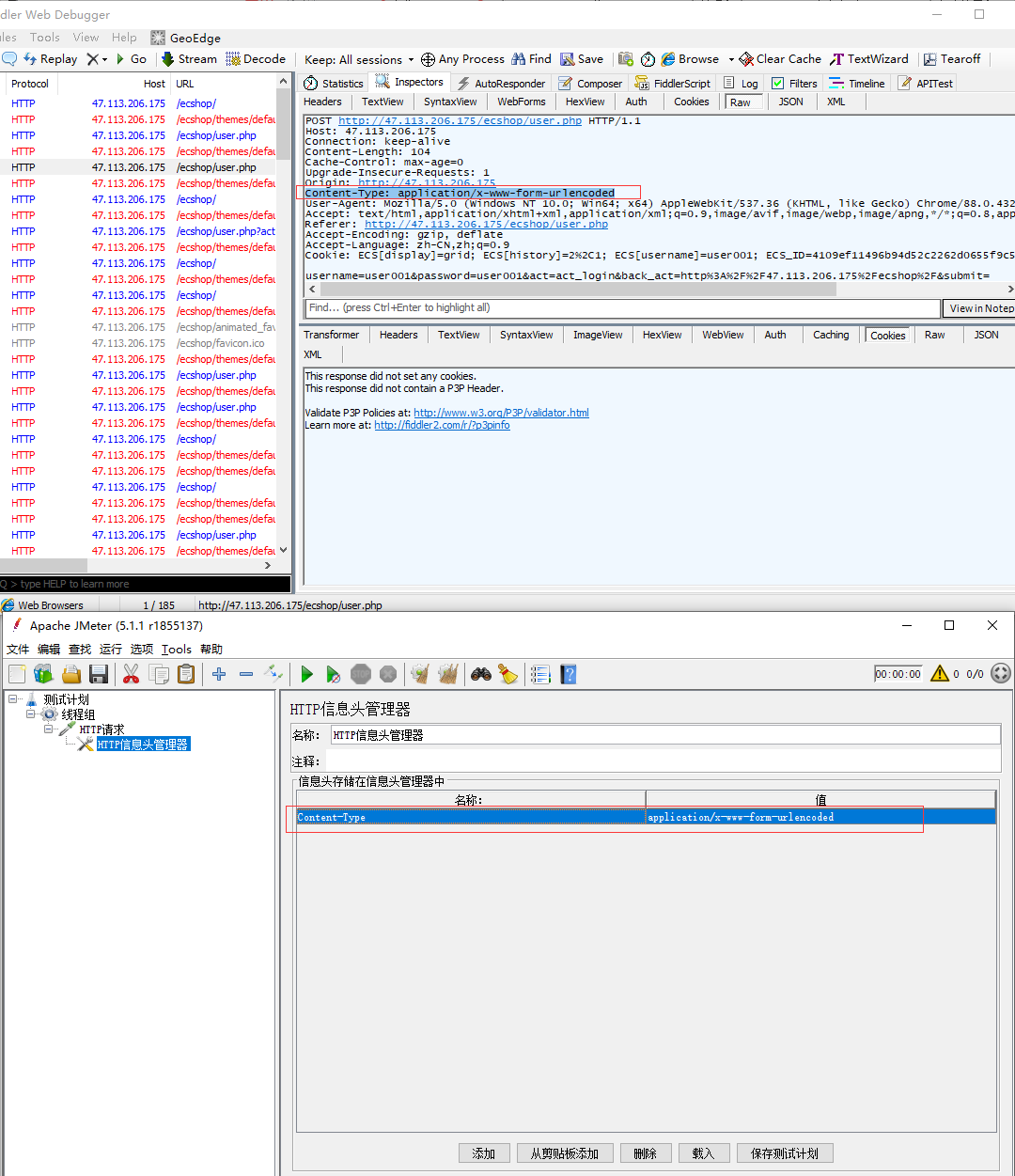Image resolution: width=1015 pixels, height=1176 pixels.
Task: Click Fiddler timer clock icon
Action: tap(648, 58)
